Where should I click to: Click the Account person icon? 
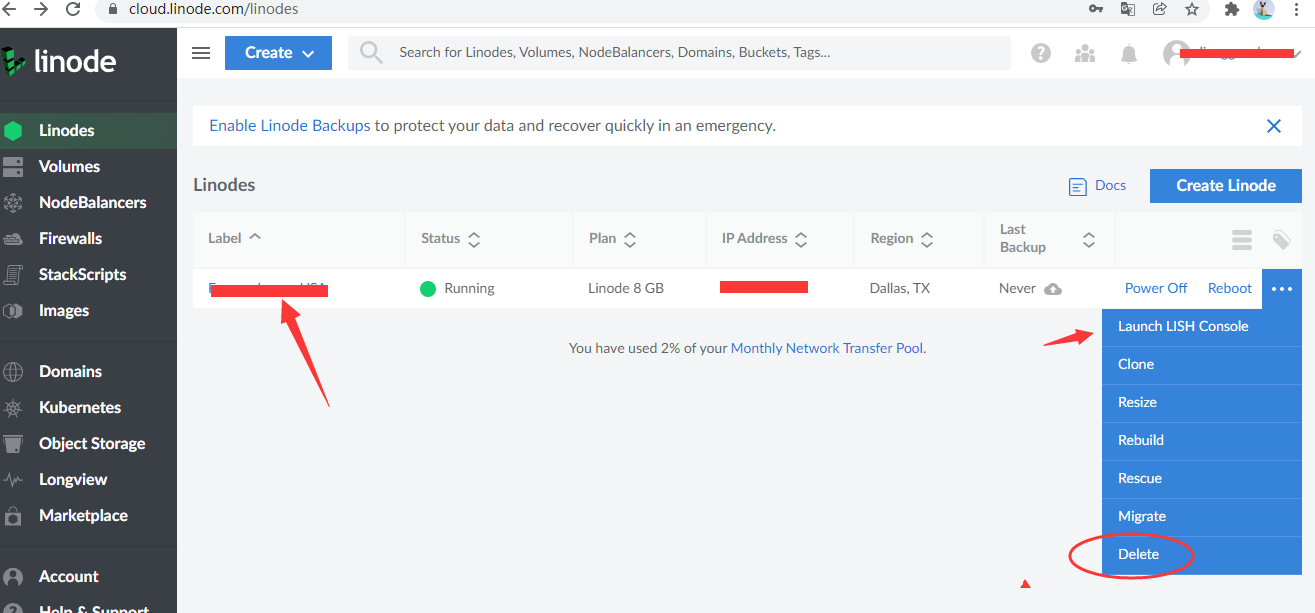[x=13, y=577]
